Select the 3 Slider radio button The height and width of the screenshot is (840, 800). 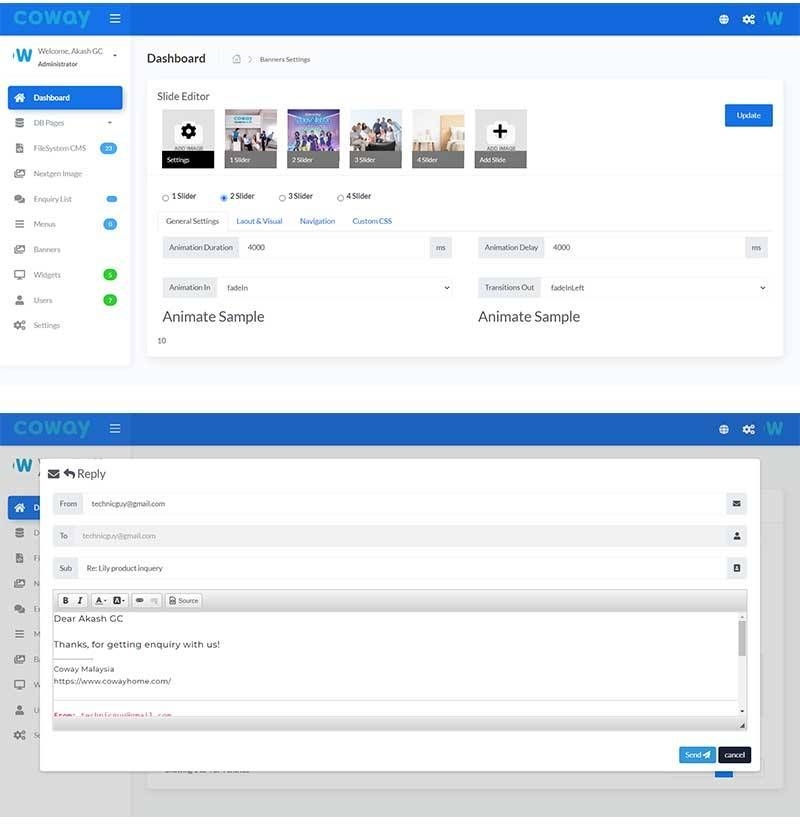[282, 198]
